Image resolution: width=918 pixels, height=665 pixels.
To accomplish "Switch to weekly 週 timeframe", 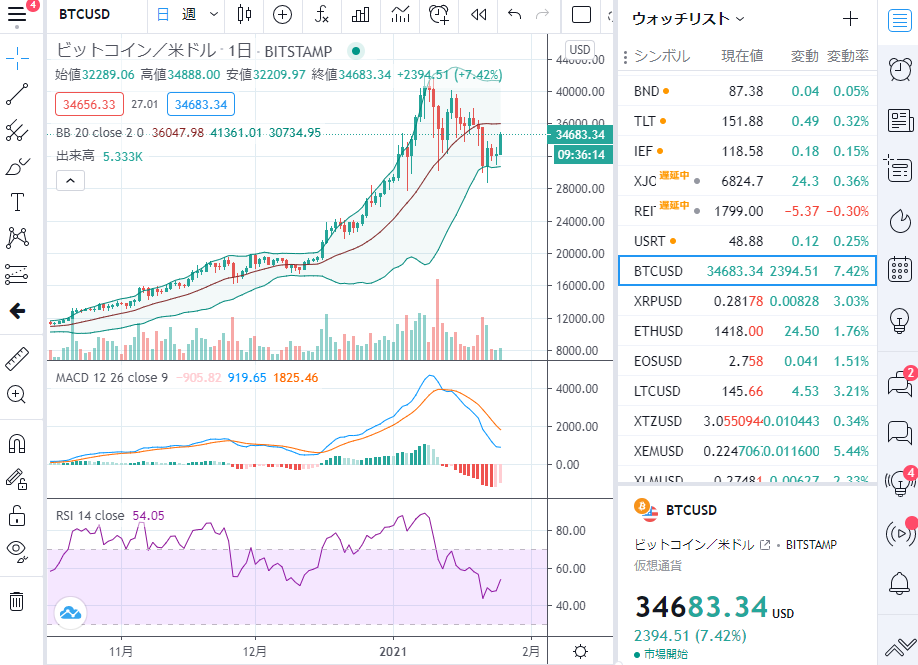I will pyautogui.click(x=189, y=15).
